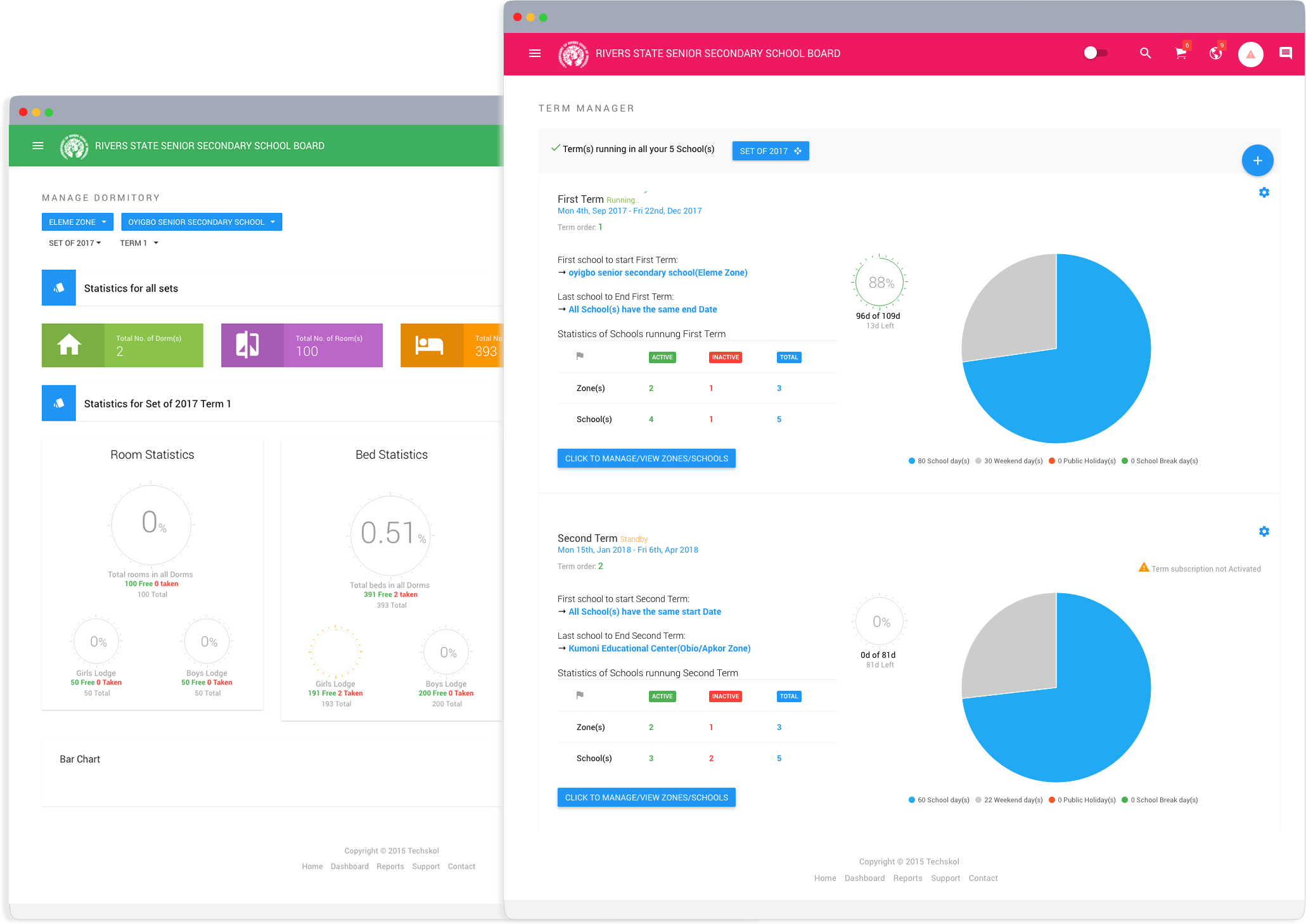Open Kumoni Educational Center(Obio/Apkor Zone) link
1306x924 pixels.
[659, 648]
